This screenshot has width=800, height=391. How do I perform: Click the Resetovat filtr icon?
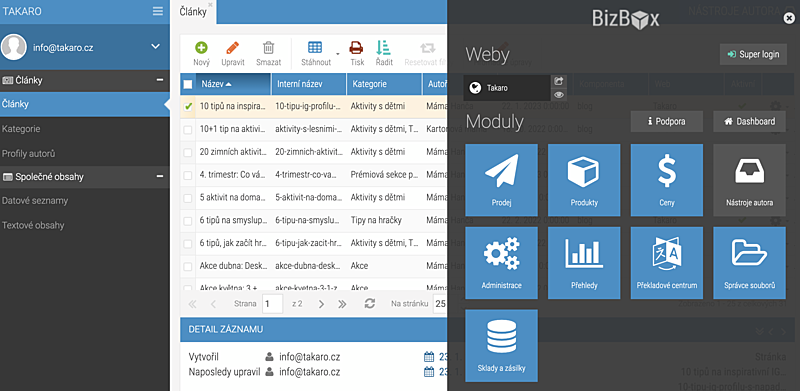[x=427, y=48]
